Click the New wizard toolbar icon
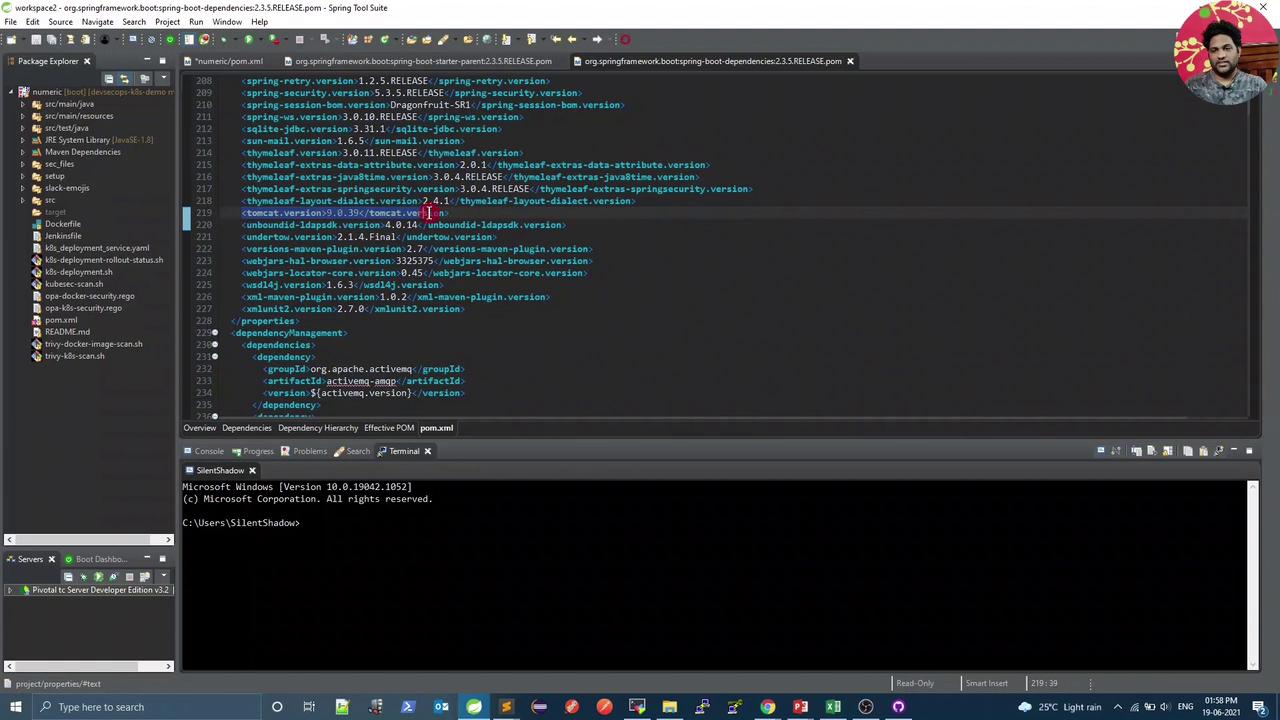1280x720 pixels. coord(11,40)
